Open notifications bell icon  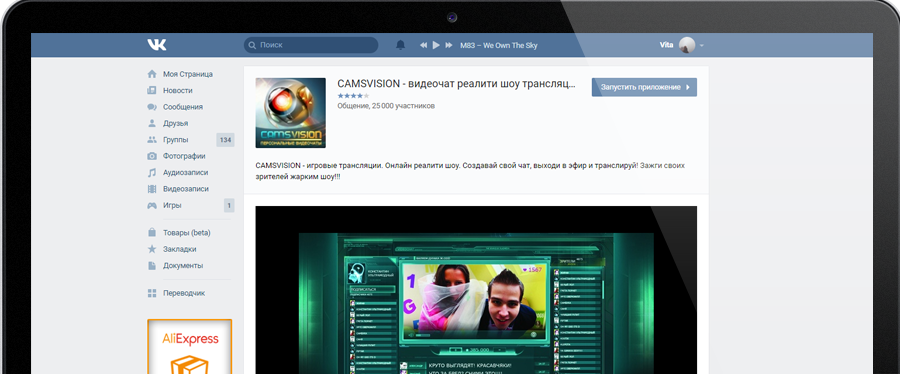(401, 45)
